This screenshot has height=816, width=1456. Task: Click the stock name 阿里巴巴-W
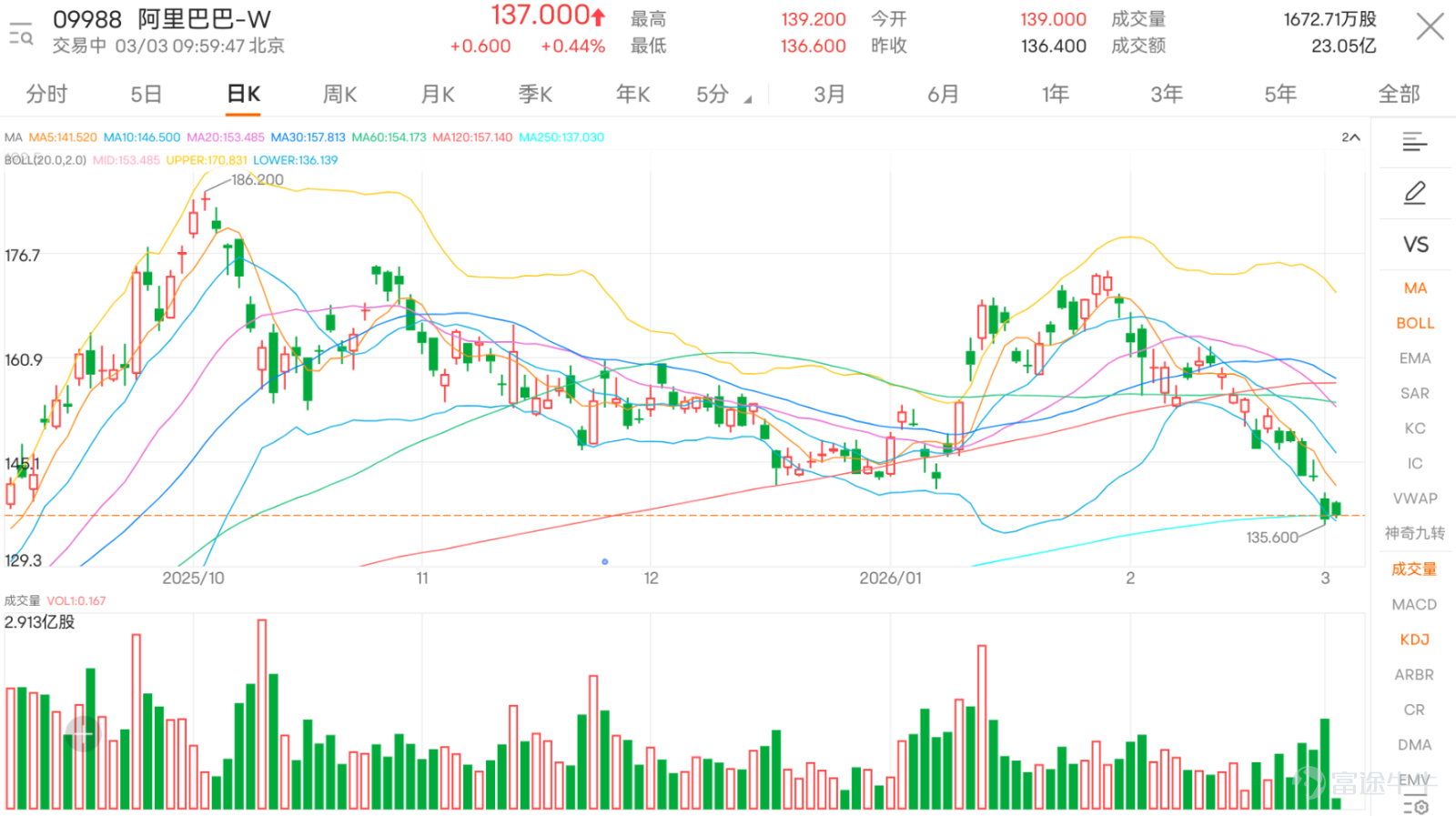(205, 19)
